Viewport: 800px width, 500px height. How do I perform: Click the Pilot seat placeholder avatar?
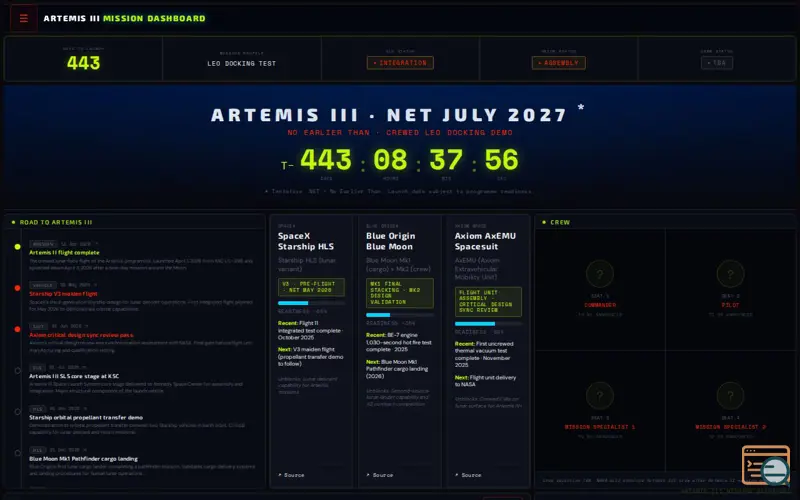[730, 274]
